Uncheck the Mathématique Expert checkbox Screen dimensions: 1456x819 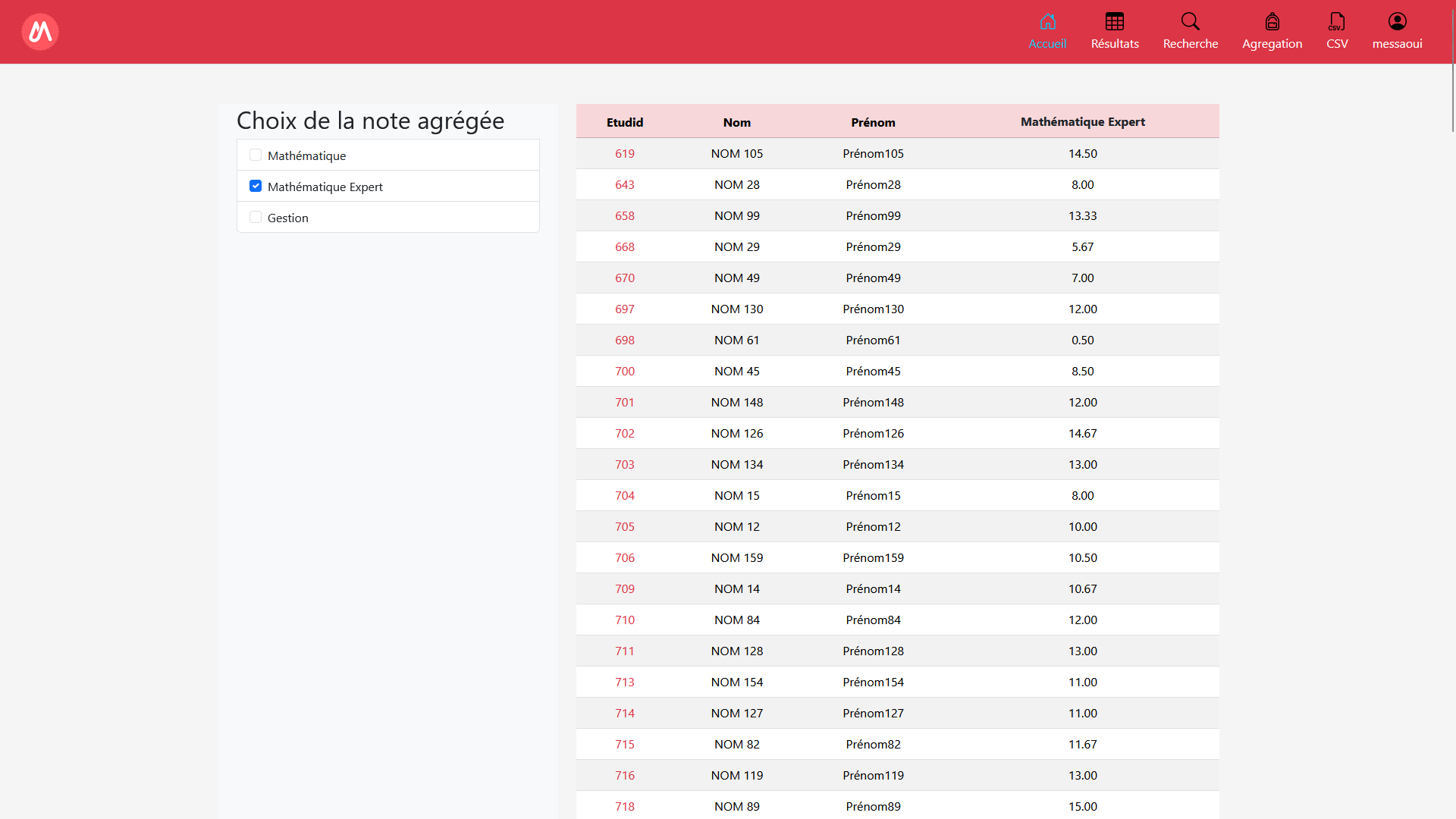256,187
